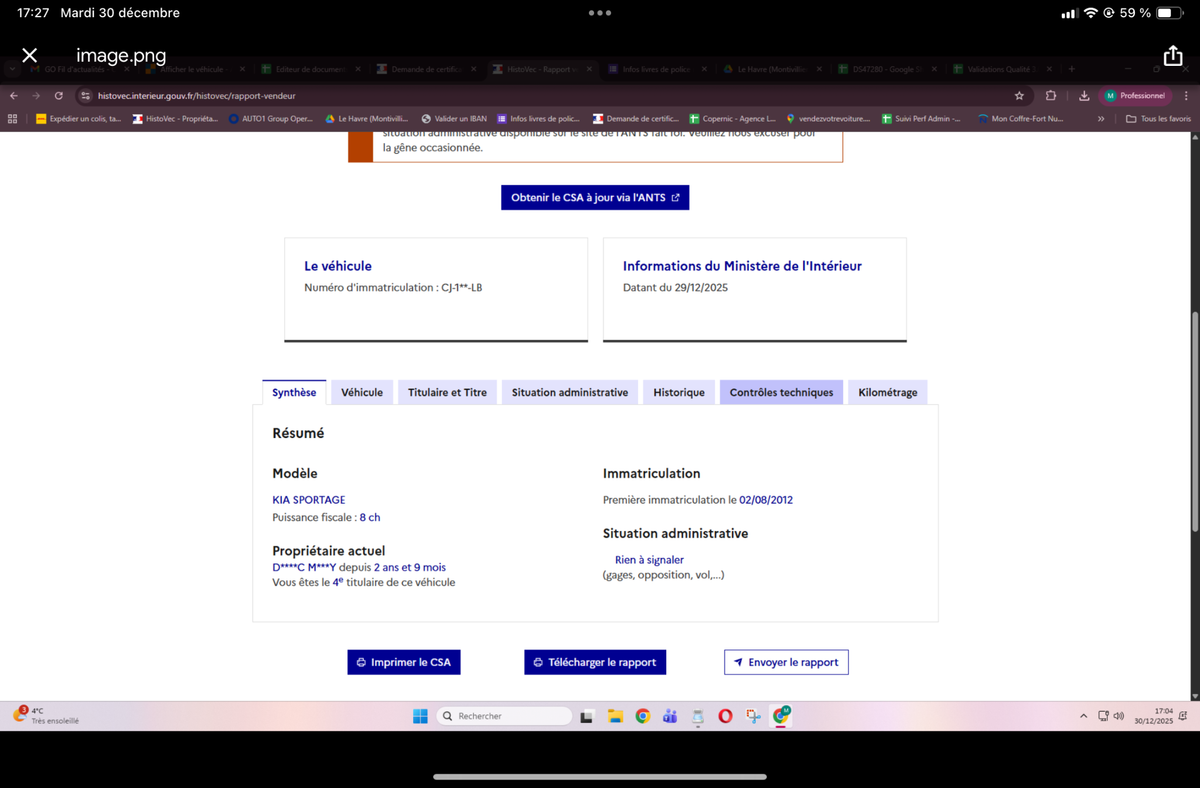Viewport: 1200px width, 788px height.
Task: Expand the hidden system tray icons chevron
Action: (x=1084, y=716)
